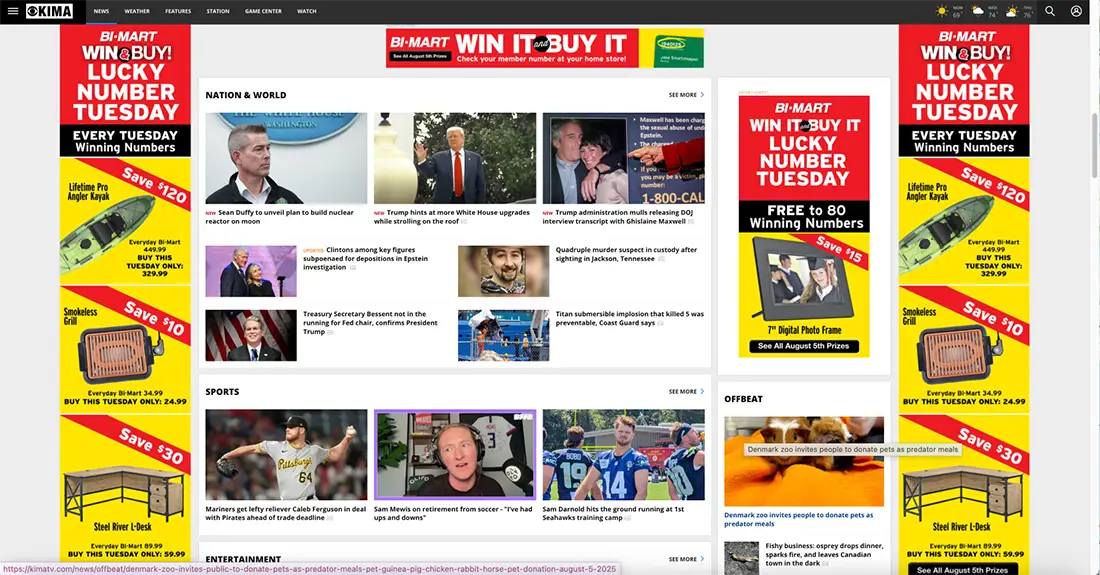Open the Features menu item
The height and width of the screenshot is (575, 1100).
(178, 11)
